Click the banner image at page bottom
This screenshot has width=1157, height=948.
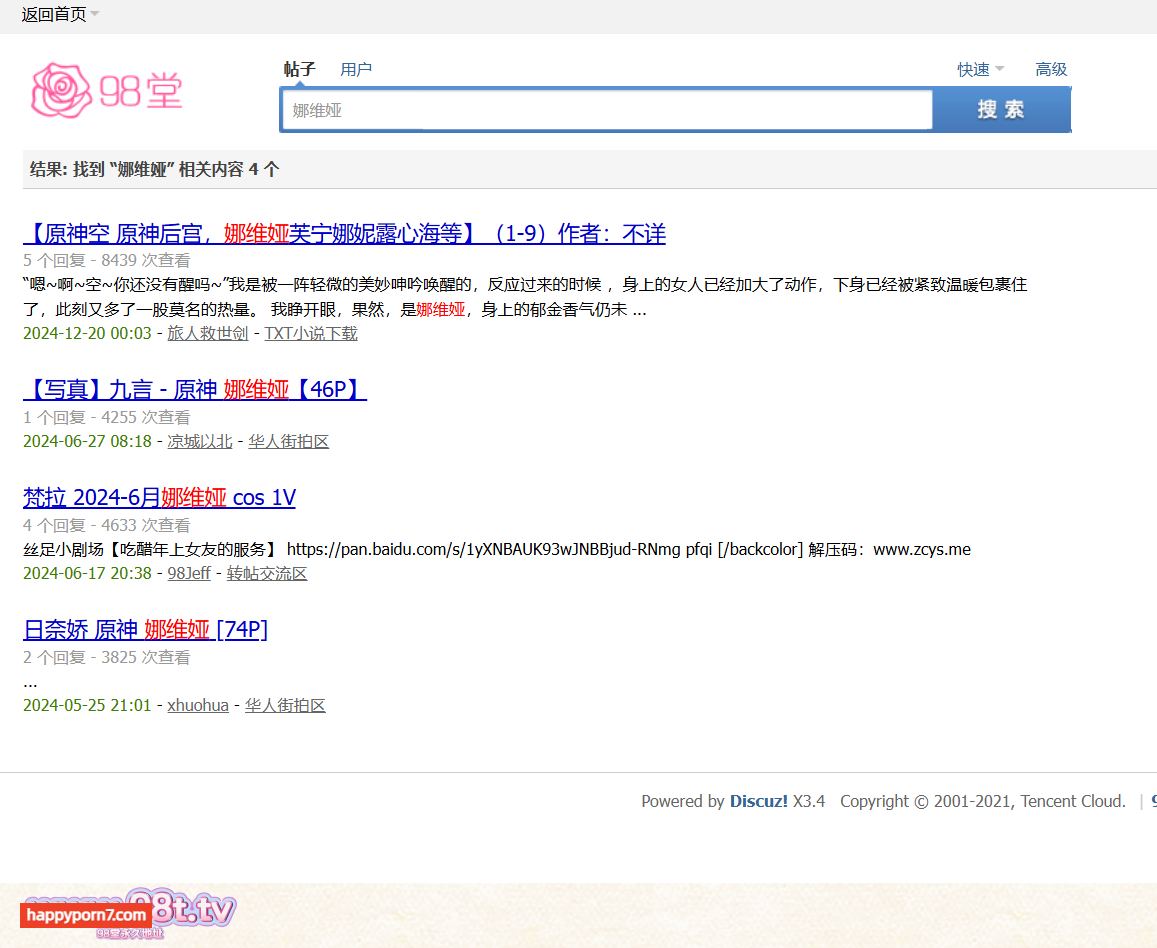click(130, 914)
